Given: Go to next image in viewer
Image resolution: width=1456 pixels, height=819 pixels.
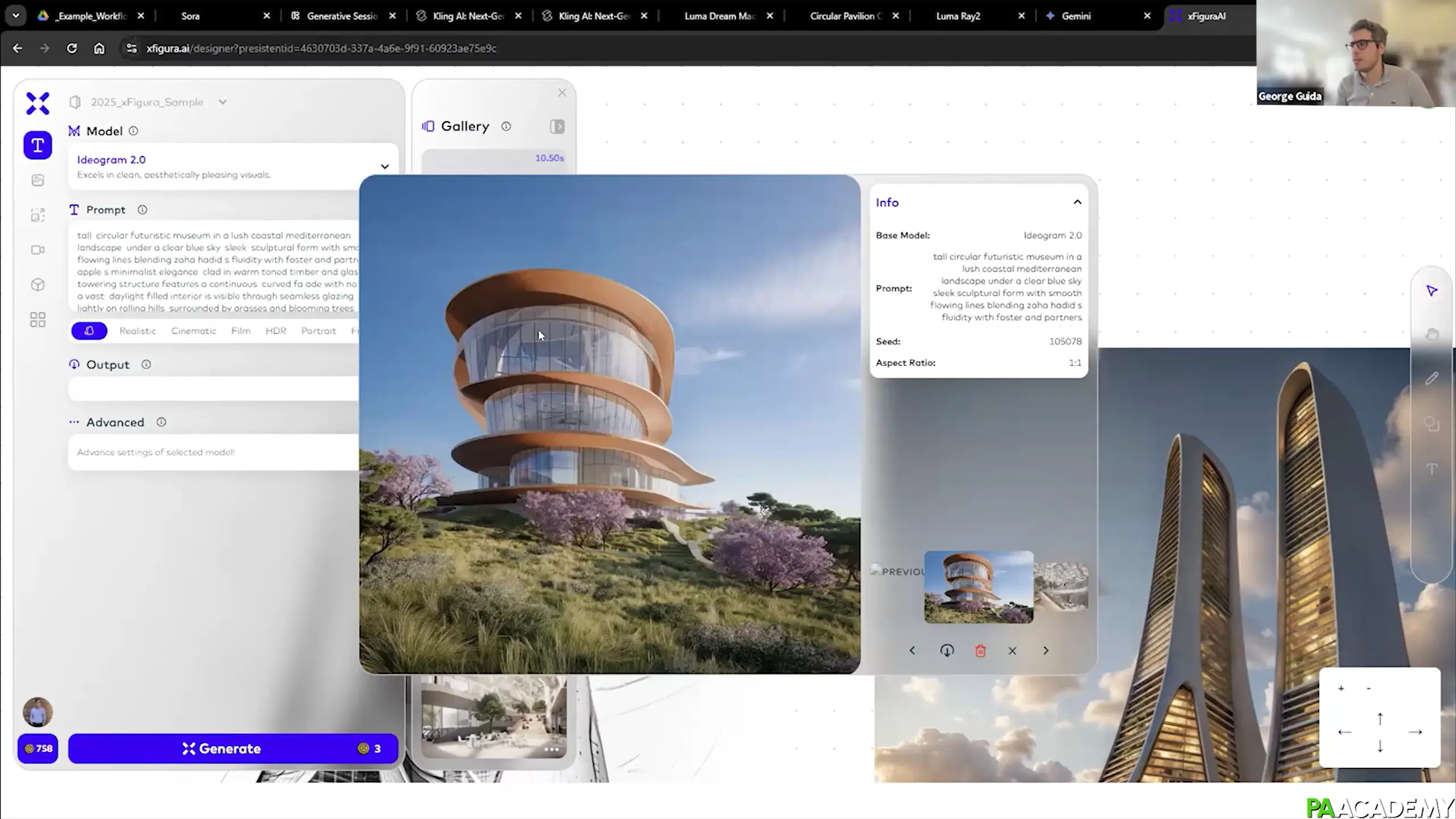Looking at the screenshot, I should [1045, 651].
